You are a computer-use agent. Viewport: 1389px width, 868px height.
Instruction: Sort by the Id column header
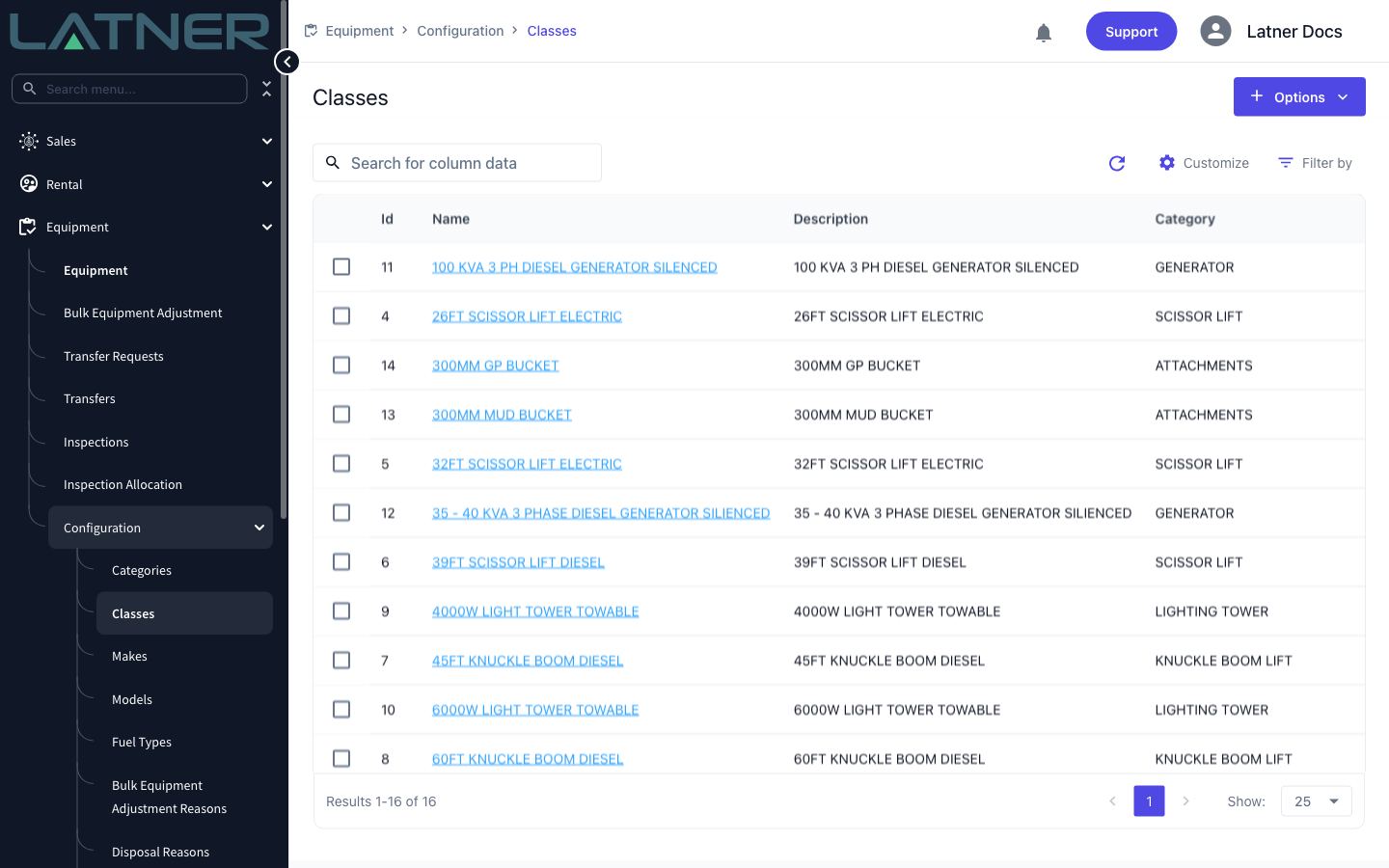[x=387, y=219]
